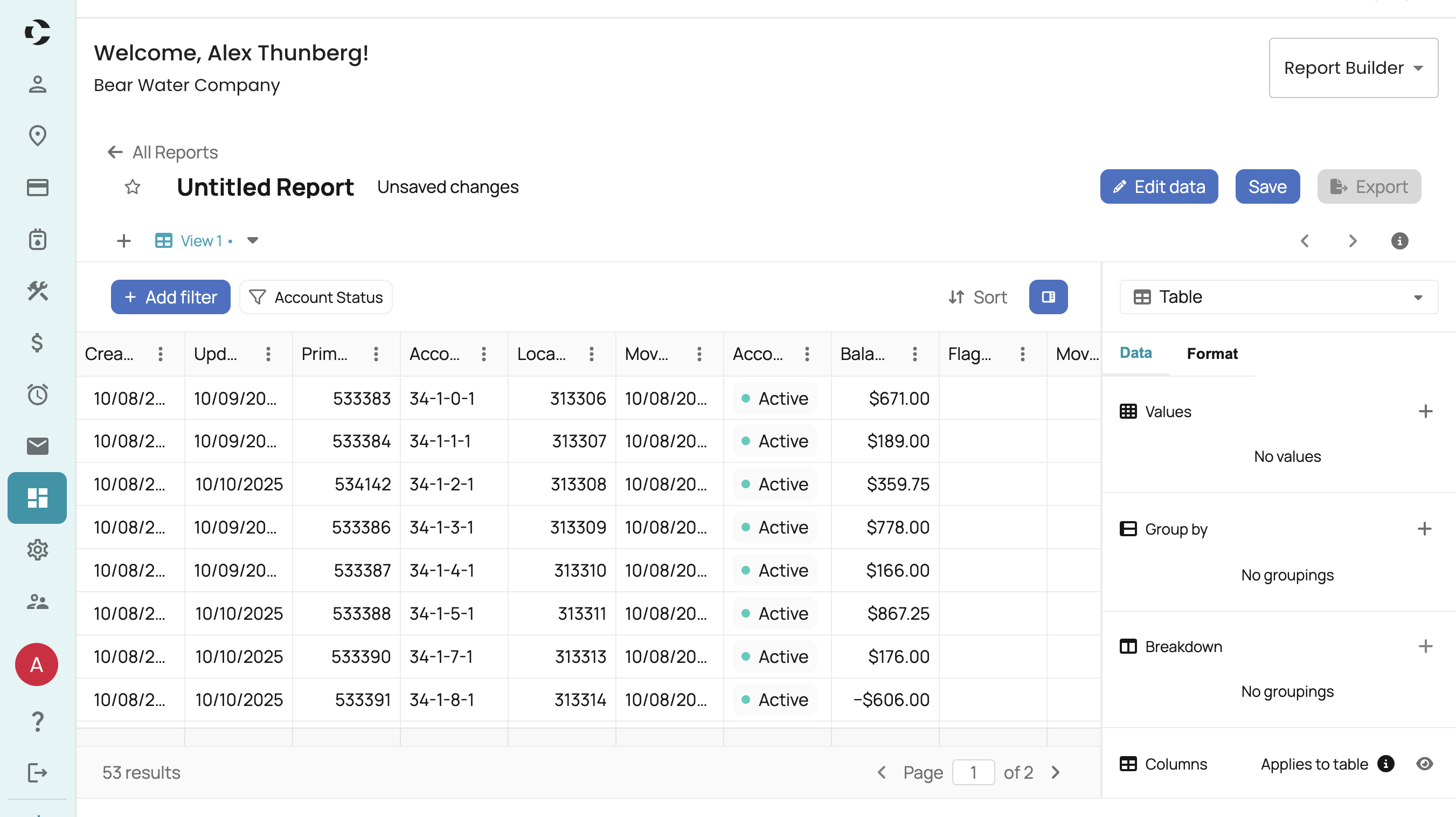Click the alarm clock sidebar icon
The image size is (1456, 817).
(x=37, y=394)
